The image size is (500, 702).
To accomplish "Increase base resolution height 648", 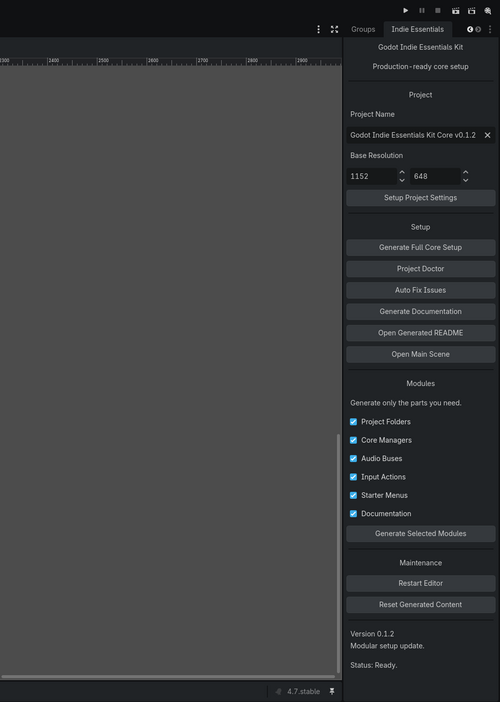I will pyautogui.click(x=466, y=172).
